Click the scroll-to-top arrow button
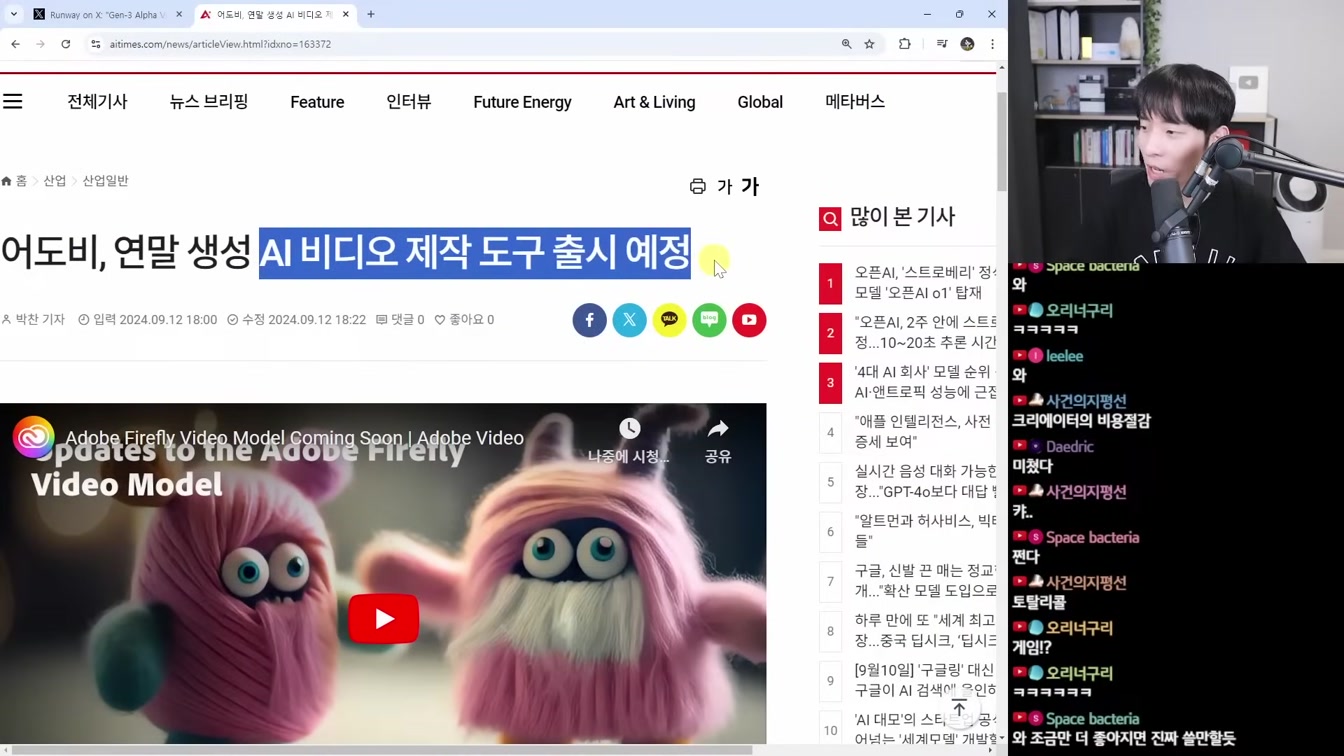Screen dimensions: 1344x756 pyautogui.click(x=958, y=708)
